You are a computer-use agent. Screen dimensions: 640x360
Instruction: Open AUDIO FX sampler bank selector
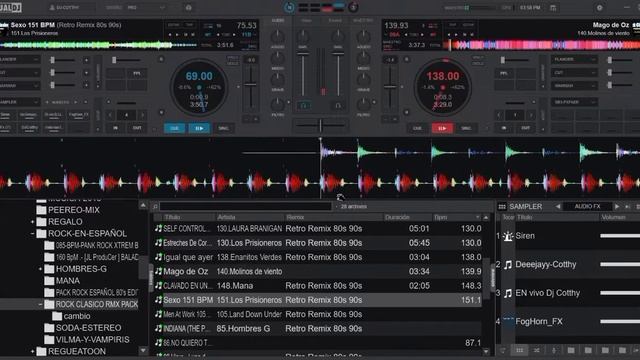coord(587,207)
